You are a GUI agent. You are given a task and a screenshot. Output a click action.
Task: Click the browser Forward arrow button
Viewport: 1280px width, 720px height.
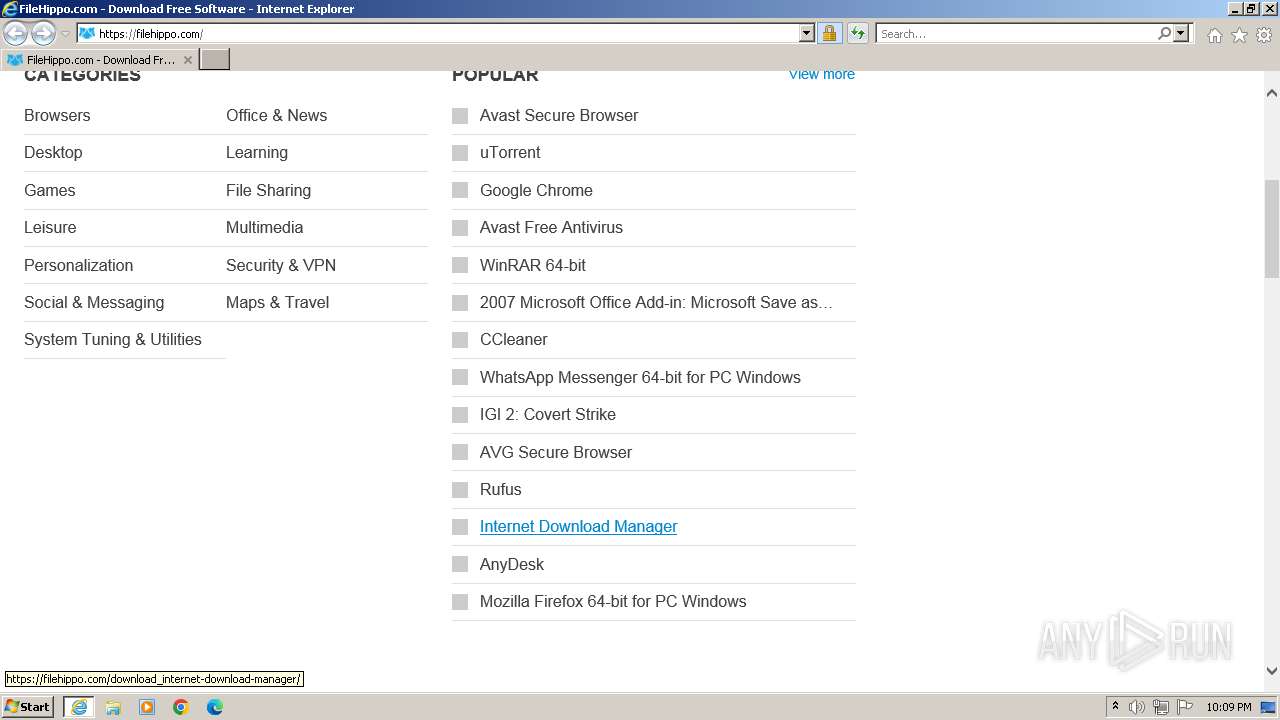[x=43, y=33]
